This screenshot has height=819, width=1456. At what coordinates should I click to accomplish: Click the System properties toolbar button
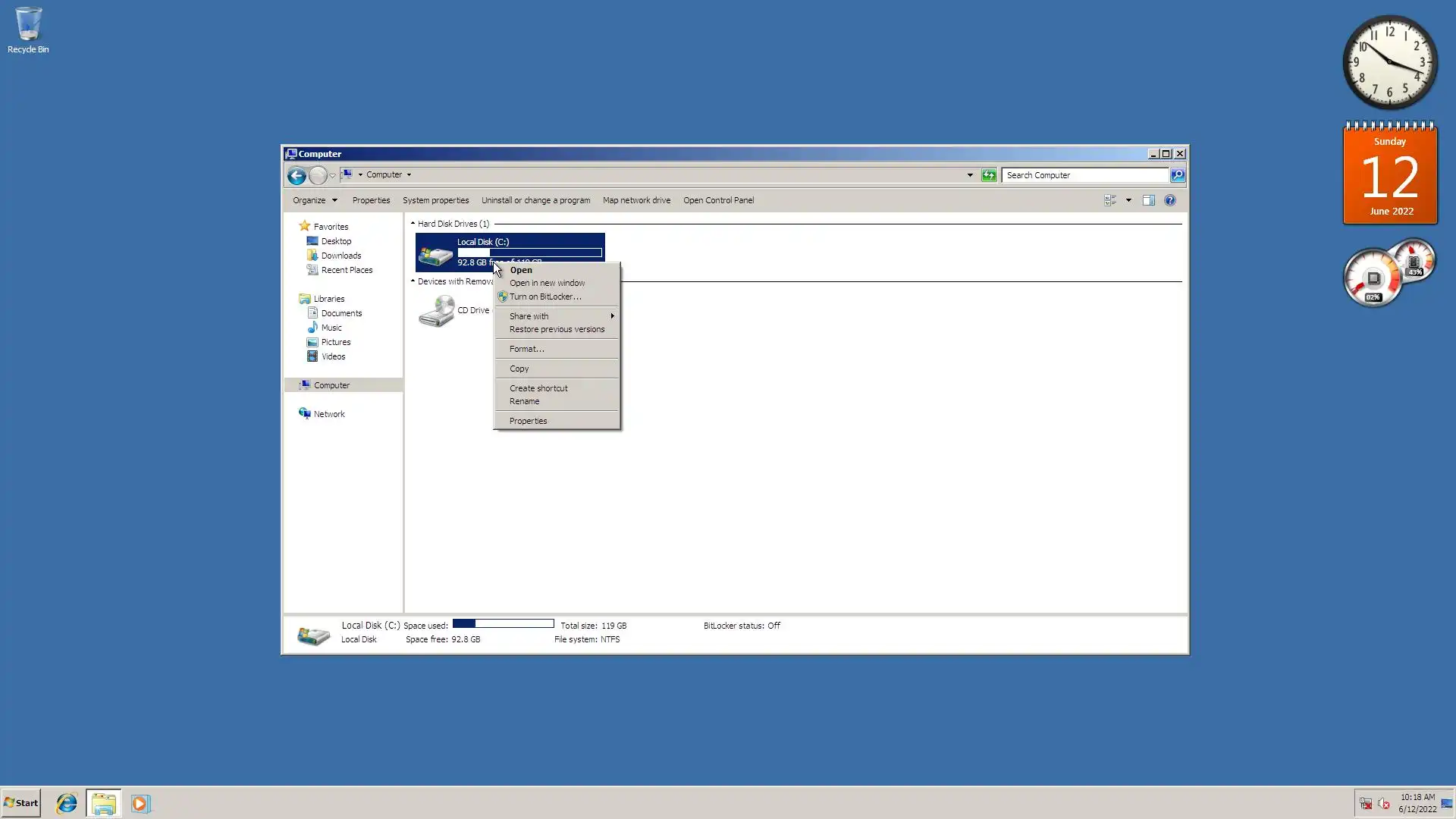click(435, 200)
